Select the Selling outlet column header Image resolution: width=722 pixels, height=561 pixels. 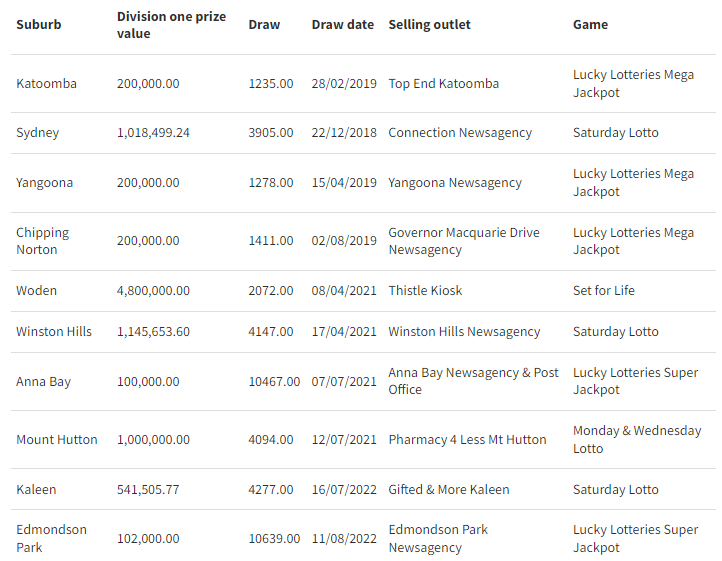coord(429,25)
